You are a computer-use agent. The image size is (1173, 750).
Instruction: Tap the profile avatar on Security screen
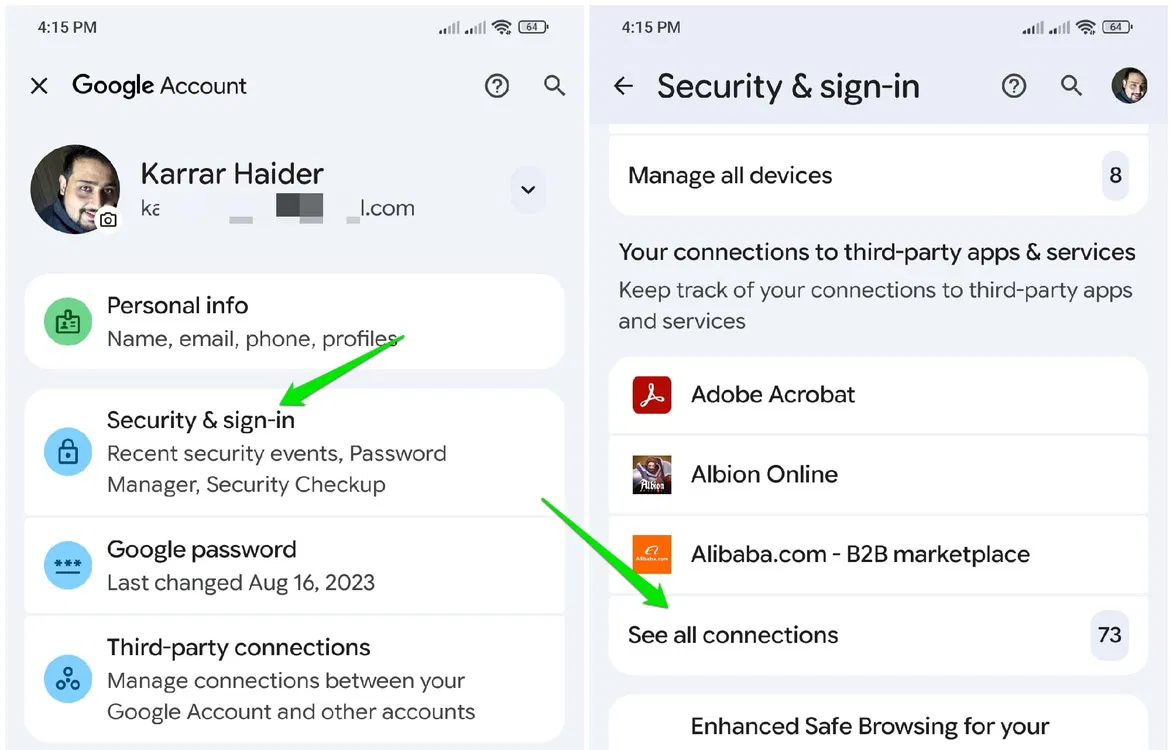(1130, 86)
